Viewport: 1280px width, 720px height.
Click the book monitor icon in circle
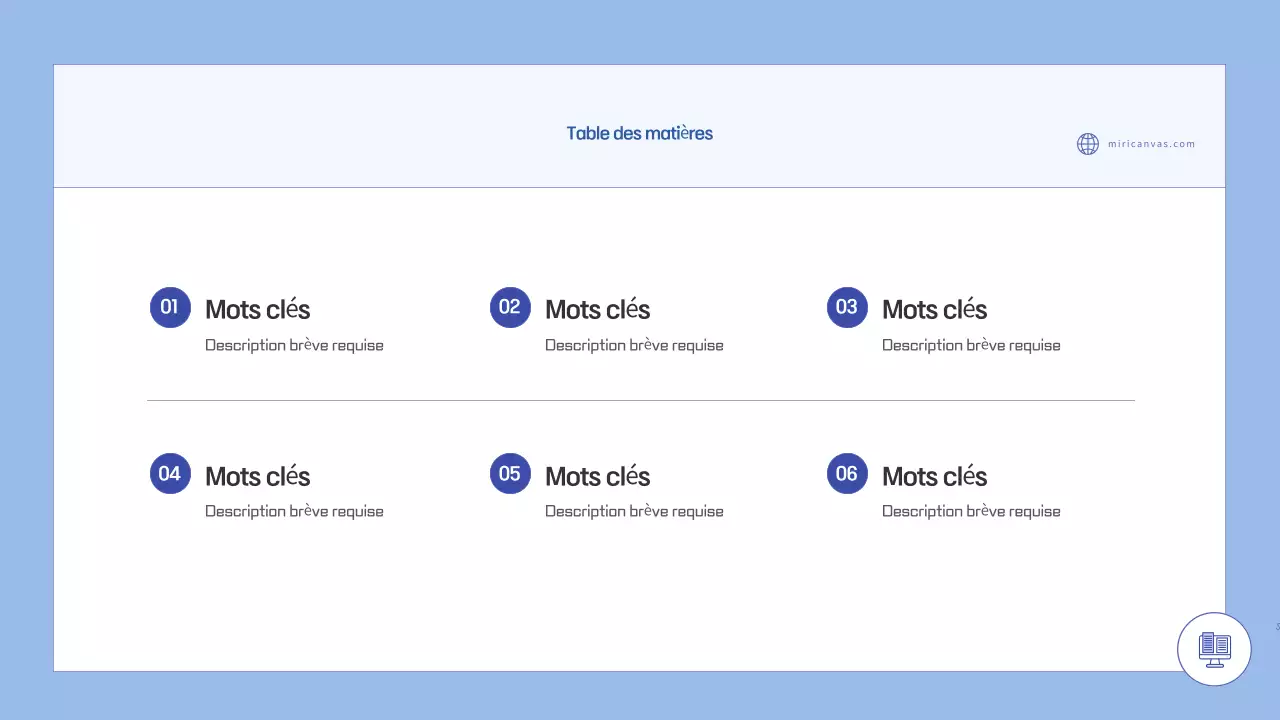1214,649
